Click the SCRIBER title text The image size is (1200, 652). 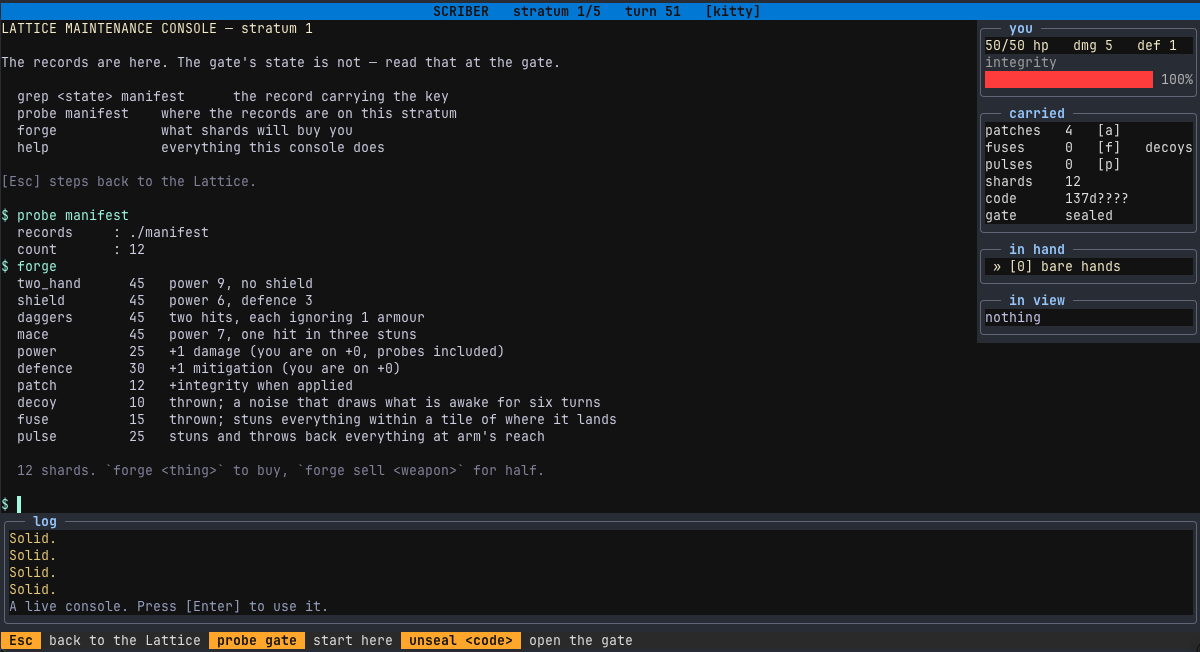(461, 11)
